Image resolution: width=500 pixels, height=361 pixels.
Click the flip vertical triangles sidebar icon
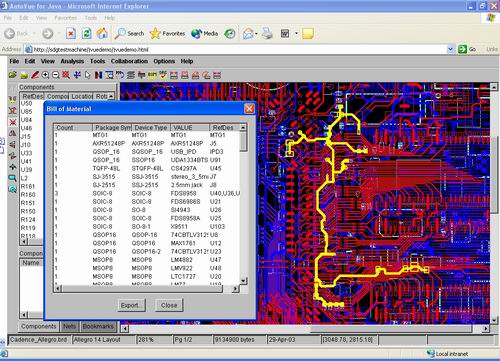(x=13, y=144)
